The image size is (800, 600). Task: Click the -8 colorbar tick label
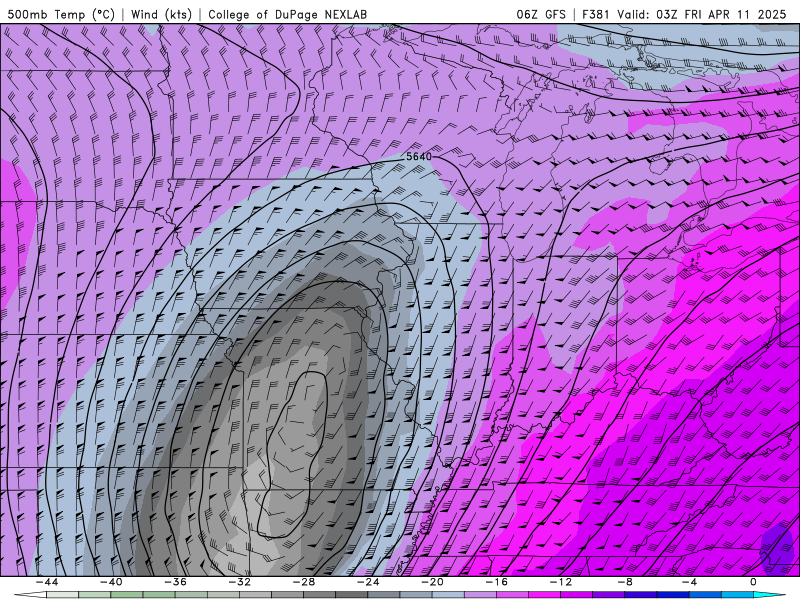click(x=625, y=582)
